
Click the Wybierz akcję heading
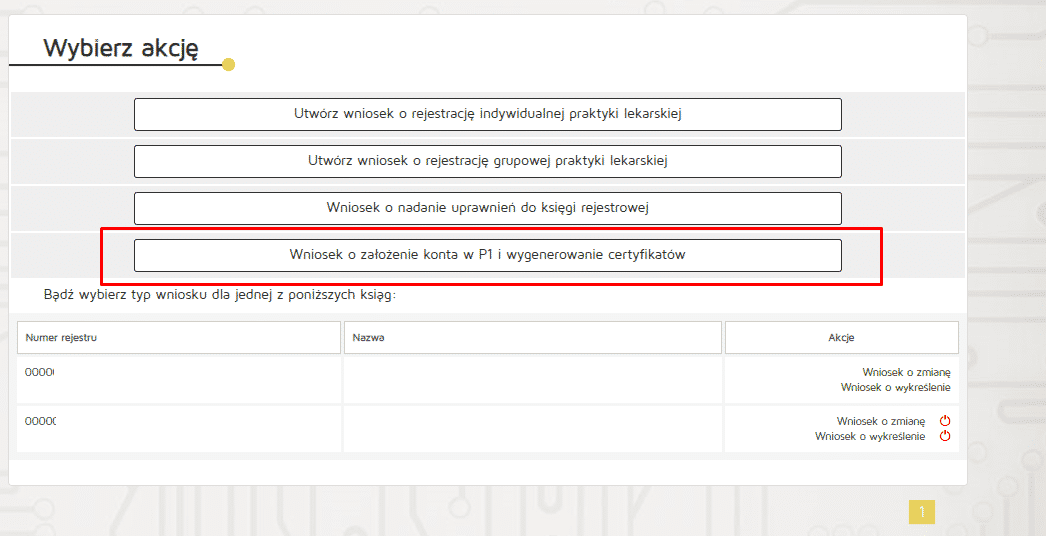(x=121, y=48)
